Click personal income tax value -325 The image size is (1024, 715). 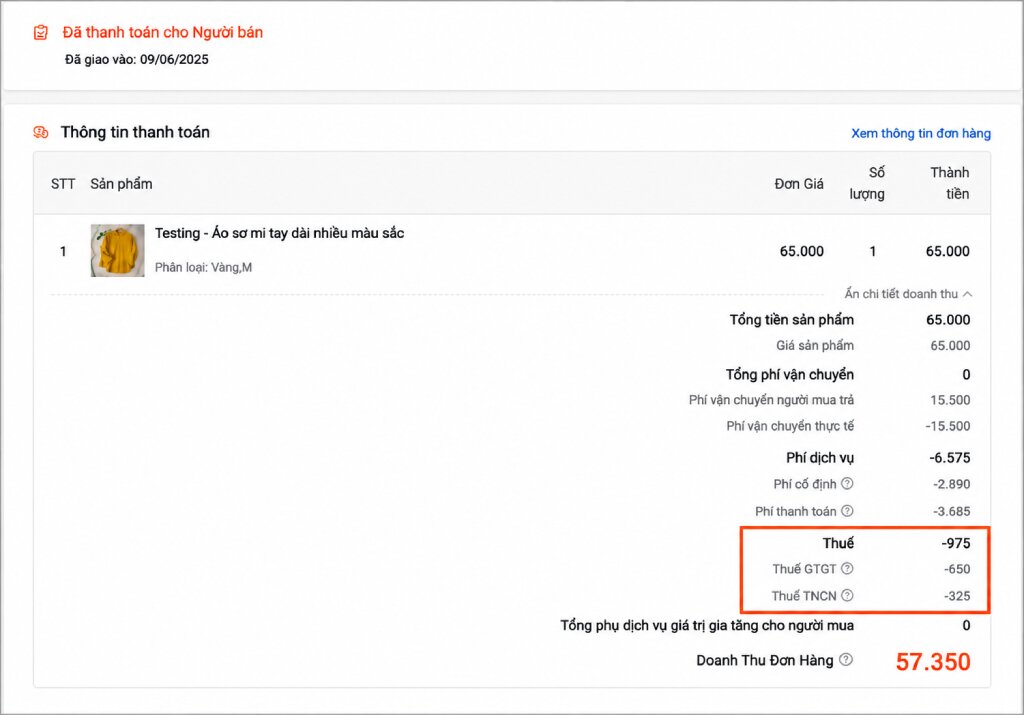(x=957, y=596)
